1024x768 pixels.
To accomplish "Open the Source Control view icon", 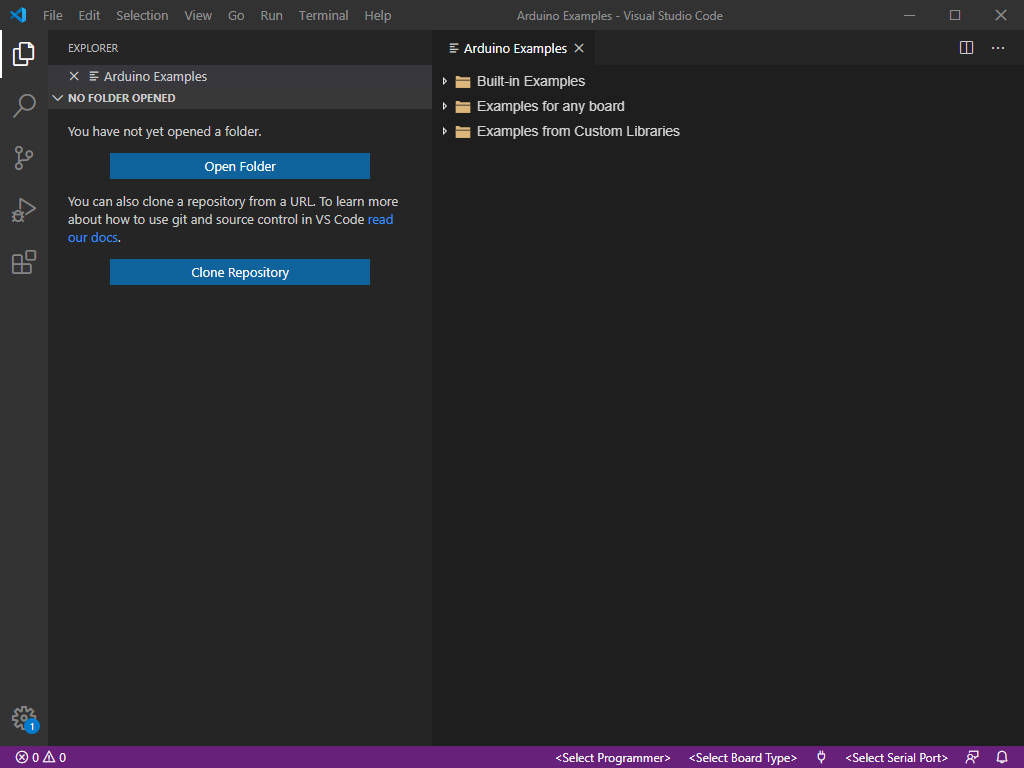I will (24, 157).
